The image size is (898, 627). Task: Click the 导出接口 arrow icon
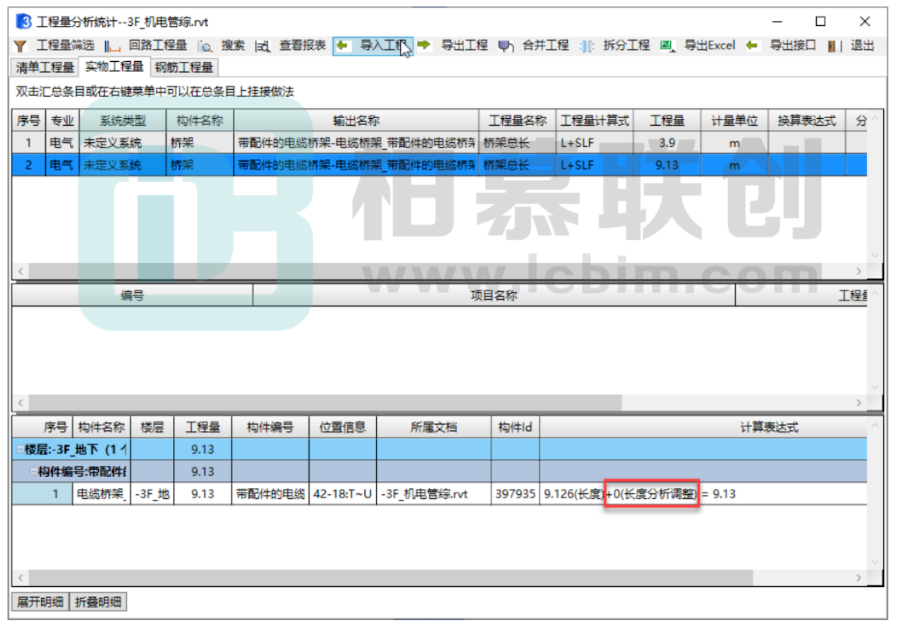(x=752, y=45)
